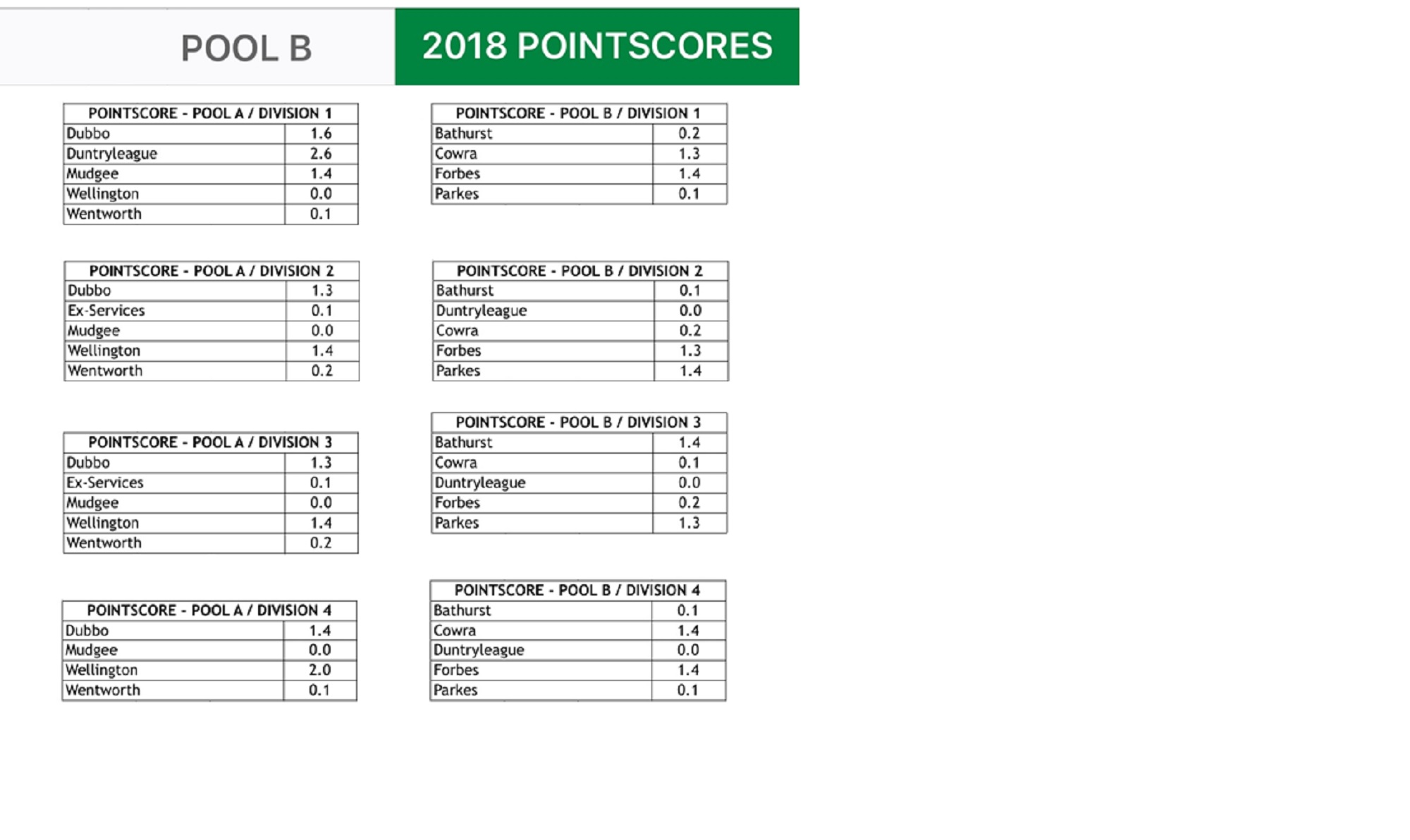Click the Pool A Division 1 table header

pyautogui.click(x=210, y=113)
